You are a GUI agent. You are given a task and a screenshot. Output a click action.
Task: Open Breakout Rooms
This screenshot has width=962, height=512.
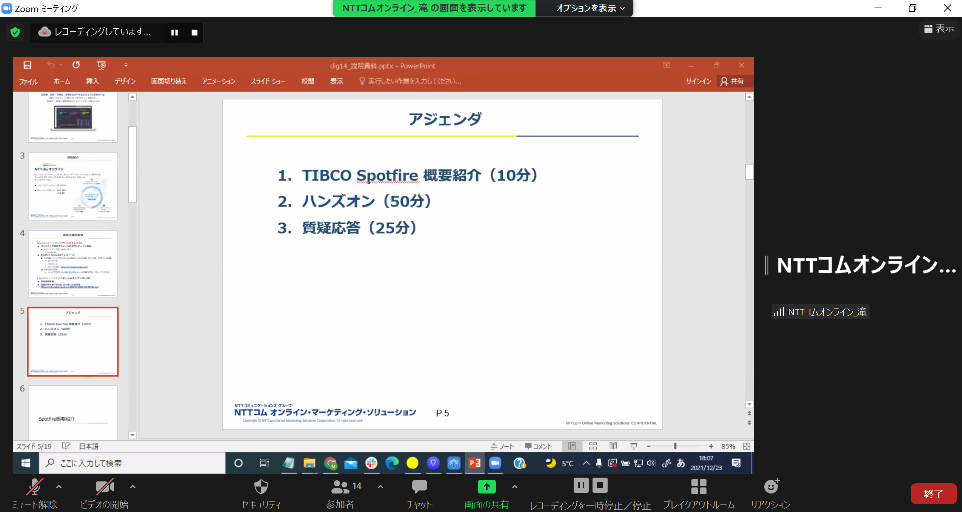coord(698,494)
